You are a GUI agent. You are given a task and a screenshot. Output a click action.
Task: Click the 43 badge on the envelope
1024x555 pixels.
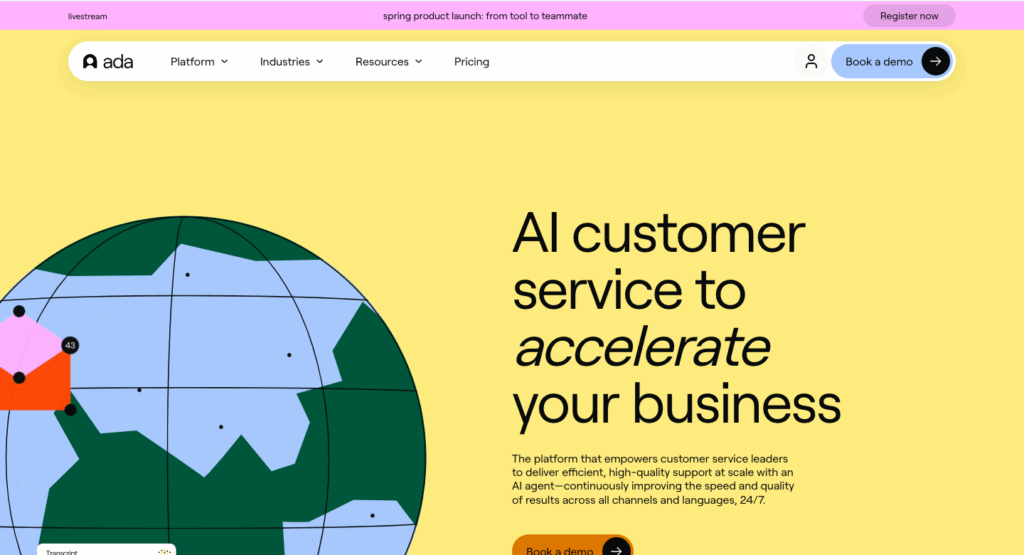tap(70, 345)
